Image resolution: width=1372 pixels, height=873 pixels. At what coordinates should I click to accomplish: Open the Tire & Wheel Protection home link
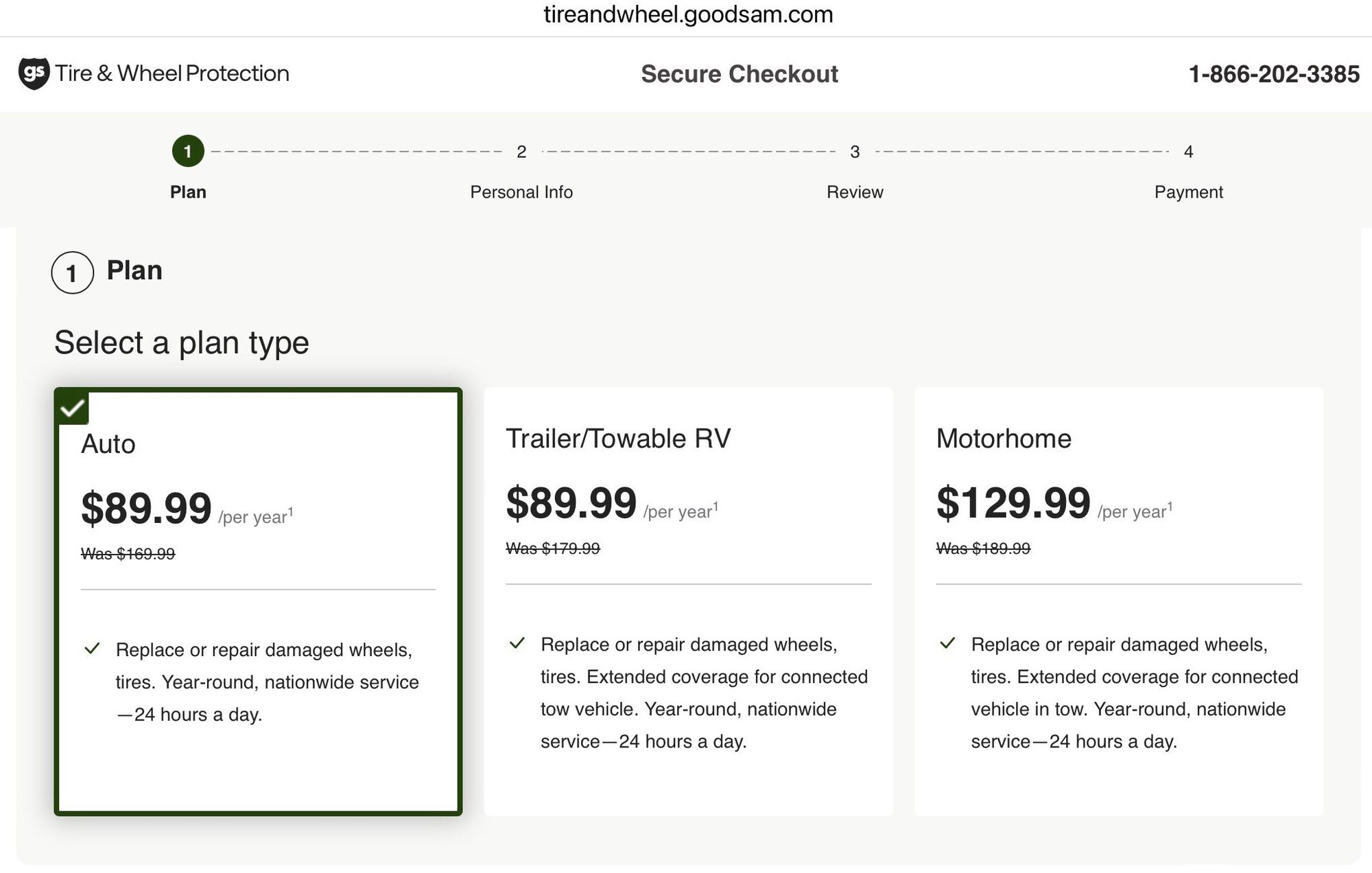tap(172, 73)
